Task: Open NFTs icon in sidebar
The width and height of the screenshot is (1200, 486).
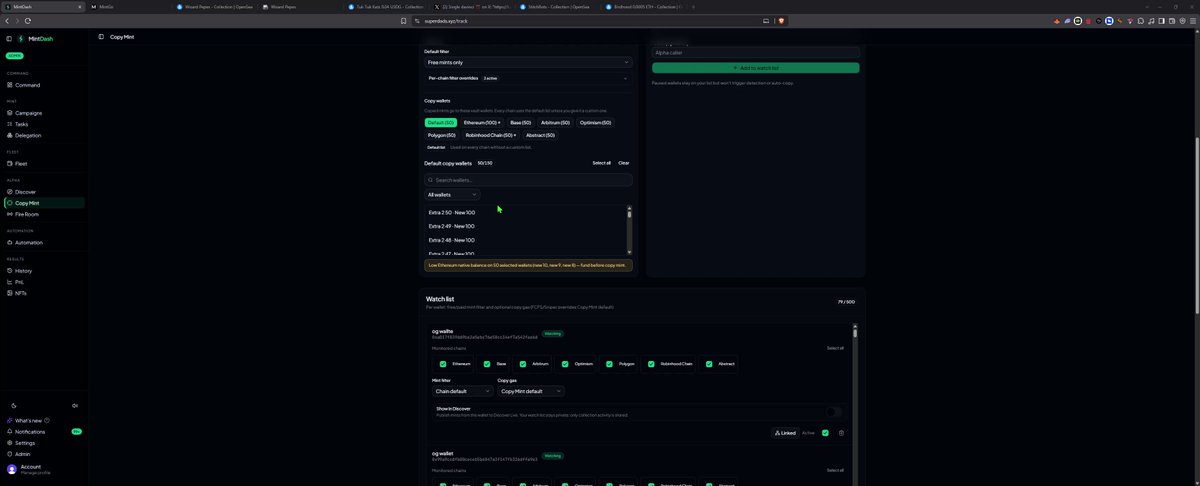Action: coord(9,293)
